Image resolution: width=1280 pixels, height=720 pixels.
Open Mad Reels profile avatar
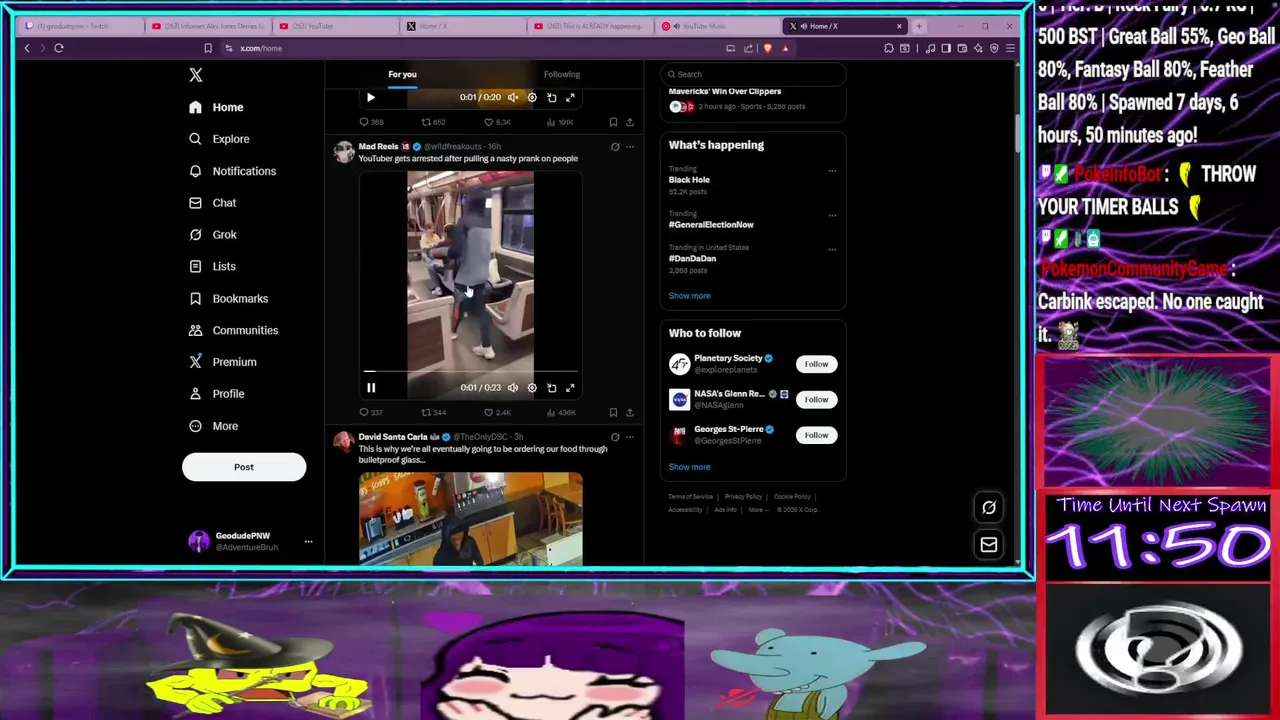(x=344, y=152)
